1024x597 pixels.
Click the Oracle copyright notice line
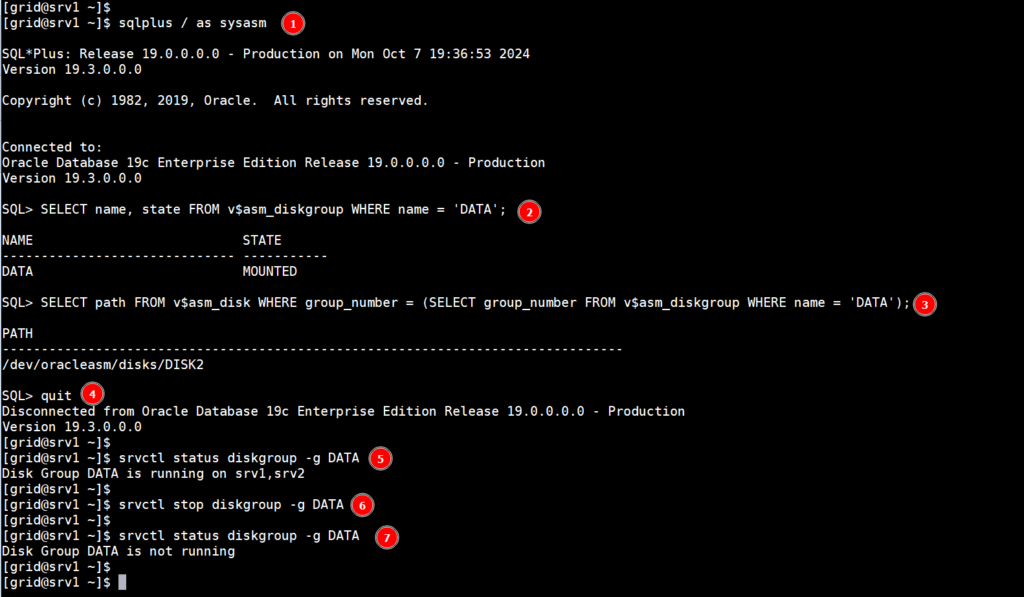tap(215, 100)
